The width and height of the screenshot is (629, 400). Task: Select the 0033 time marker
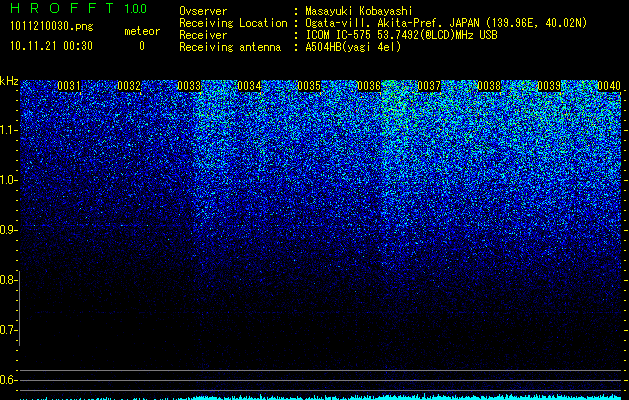[x=189, y=86]
